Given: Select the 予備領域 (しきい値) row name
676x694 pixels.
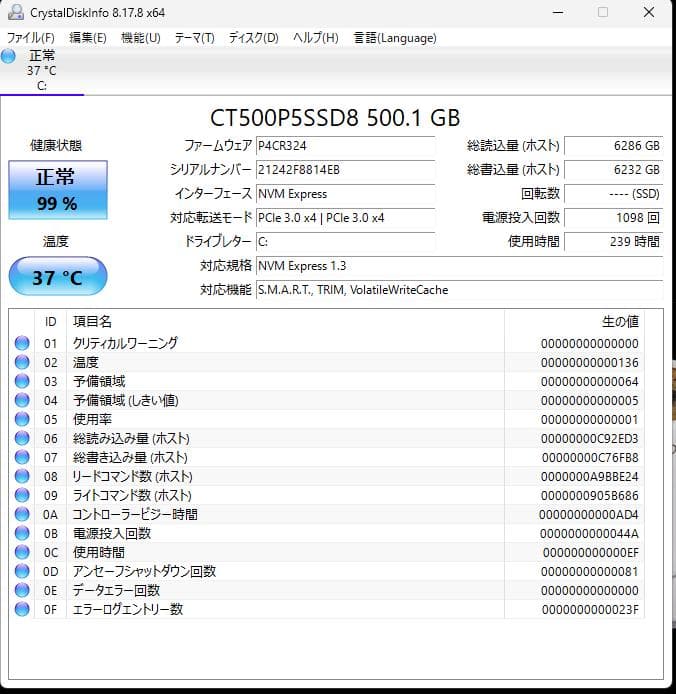Looking at the screenshot, I should tap(126, 401).
